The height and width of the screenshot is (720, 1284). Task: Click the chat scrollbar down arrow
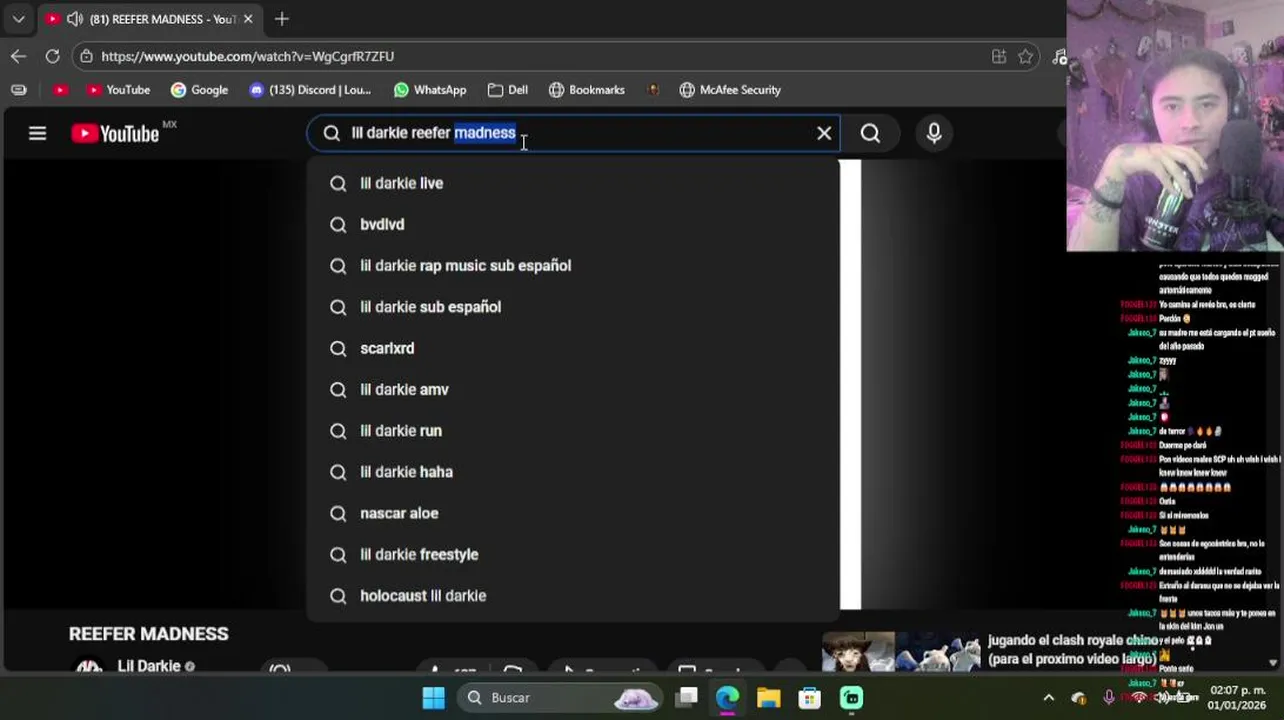point(1273,662)
